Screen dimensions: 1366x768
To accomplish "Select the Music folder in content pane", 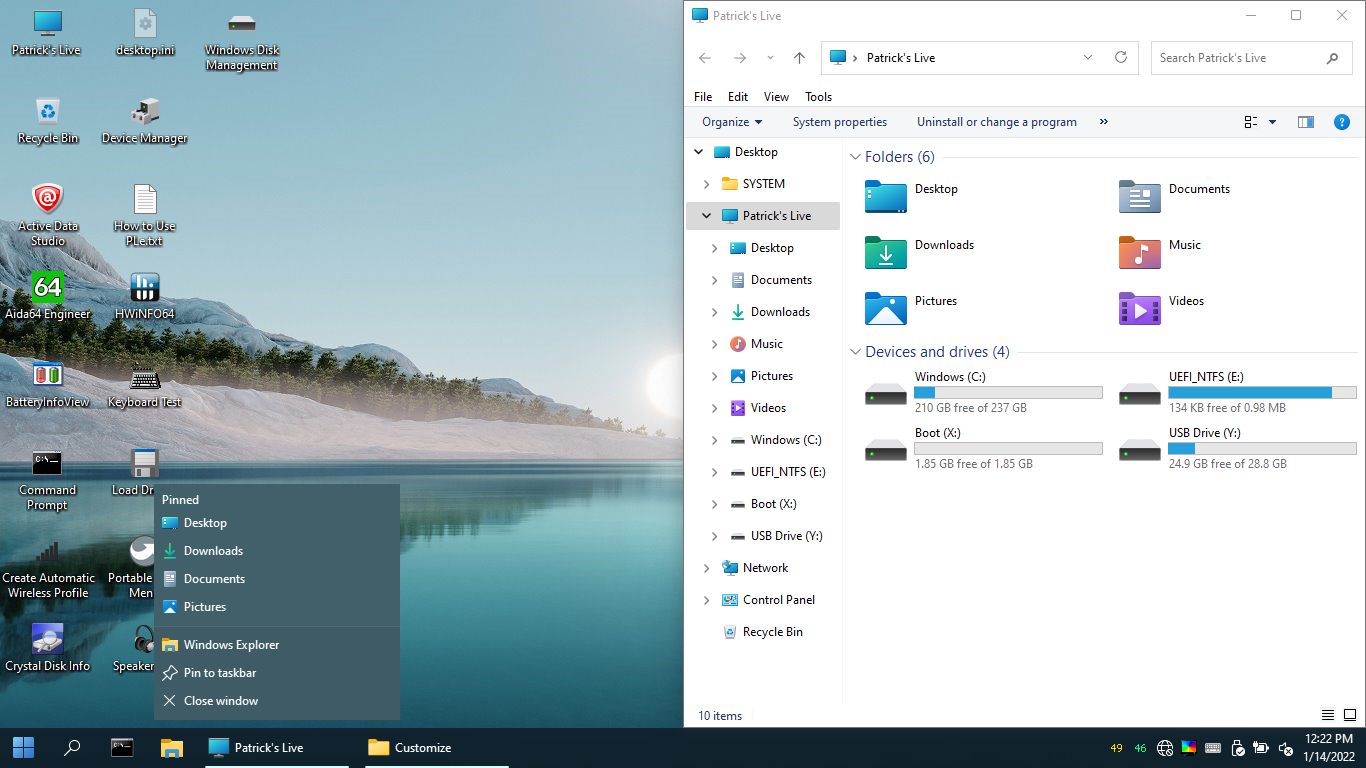I will [x=1160, y=253].
